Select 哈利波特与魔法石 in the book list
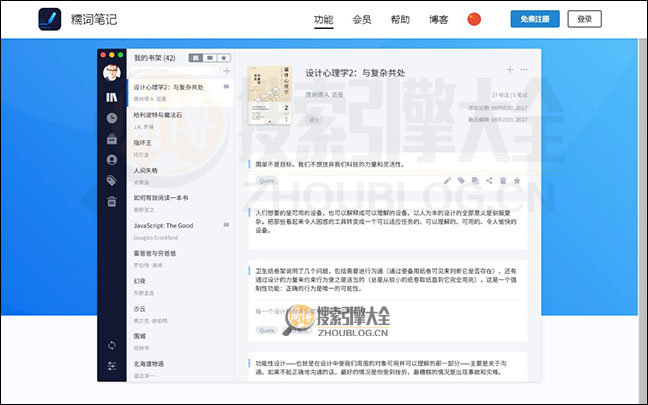 181,120
